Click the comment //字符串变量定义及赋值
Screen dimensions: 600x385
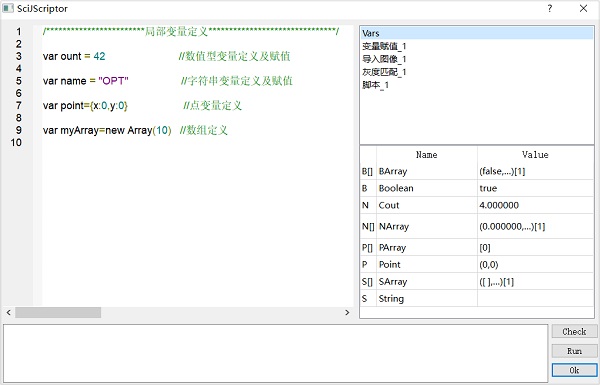[237, 81]
